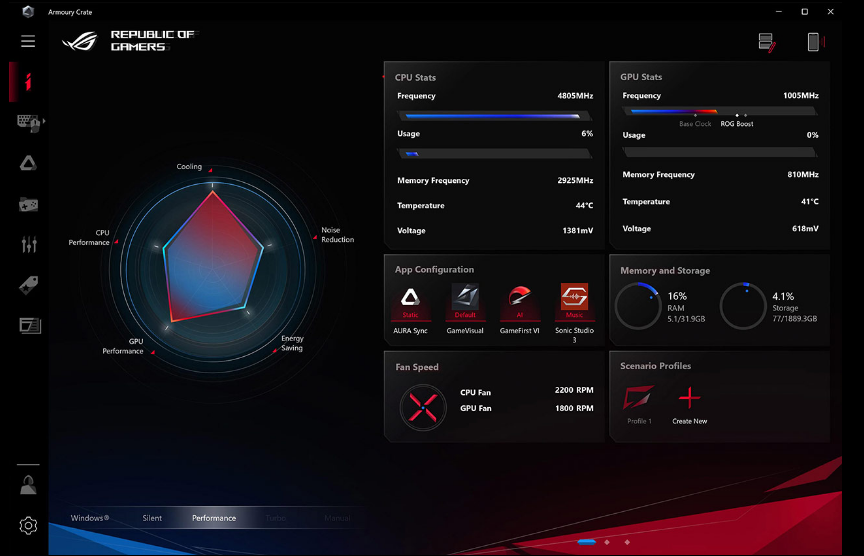Viewport: 864px width, 556px height.
Task: Open the Settings gear icon
Action: click(28, 526)
